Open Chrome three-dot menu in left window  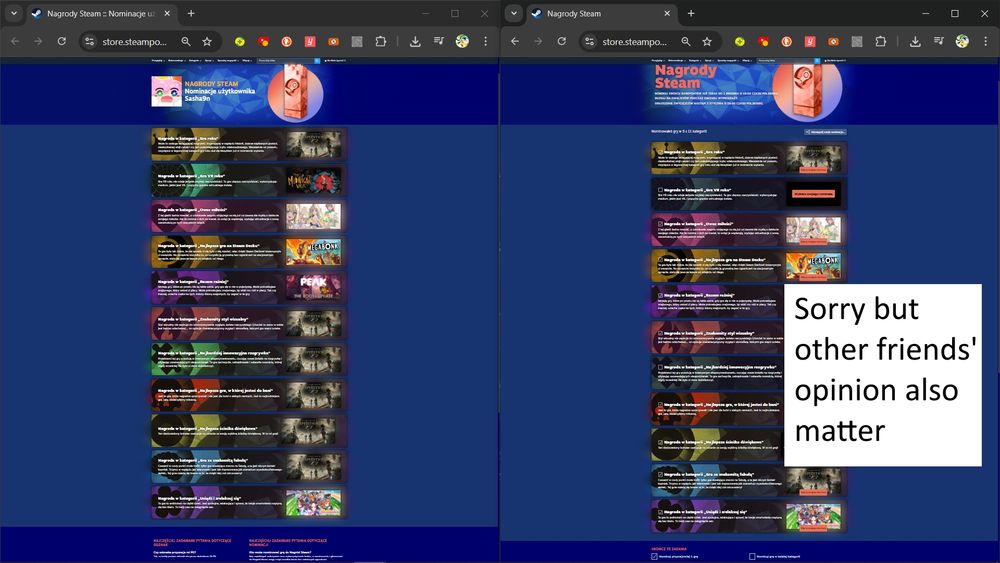coord(486,41)
